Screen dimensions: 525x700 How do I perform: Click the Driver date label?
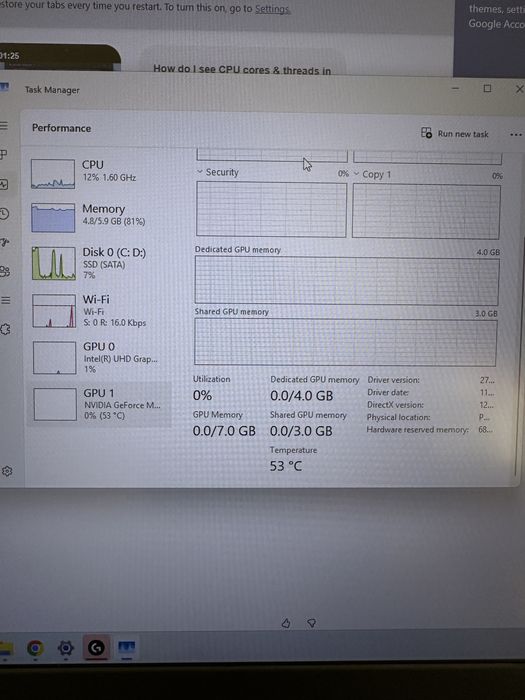point(388,392)
